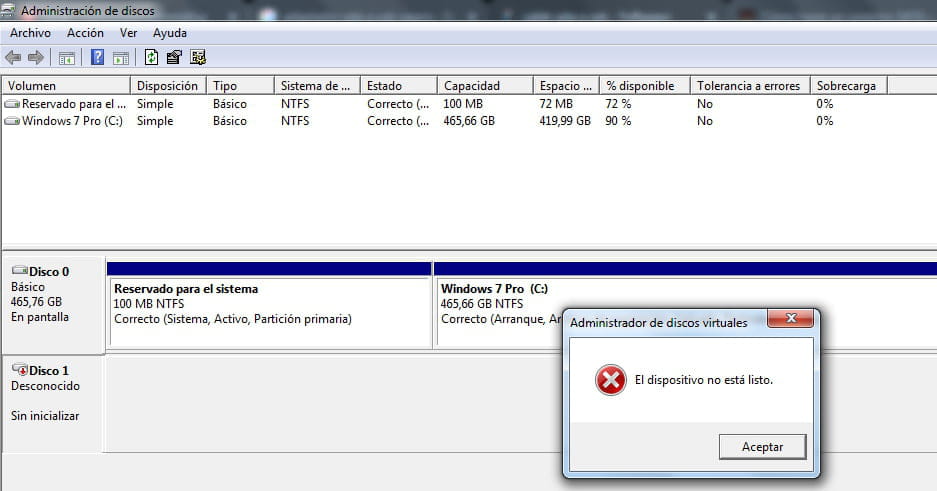Open the Archivo menu
This screenshot has height=491, width=937.
point(30,33)
